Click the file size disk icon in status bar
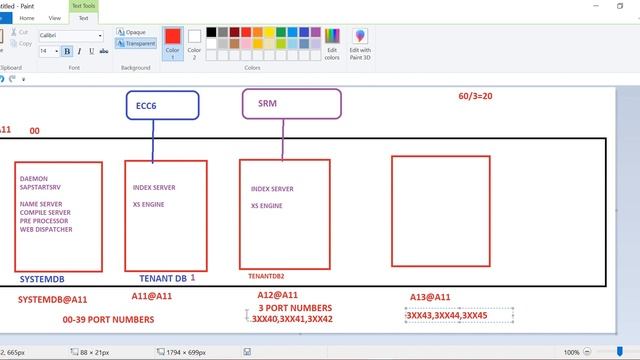Image resolution: width=640 pixels, height=360 pixels. 247,351
